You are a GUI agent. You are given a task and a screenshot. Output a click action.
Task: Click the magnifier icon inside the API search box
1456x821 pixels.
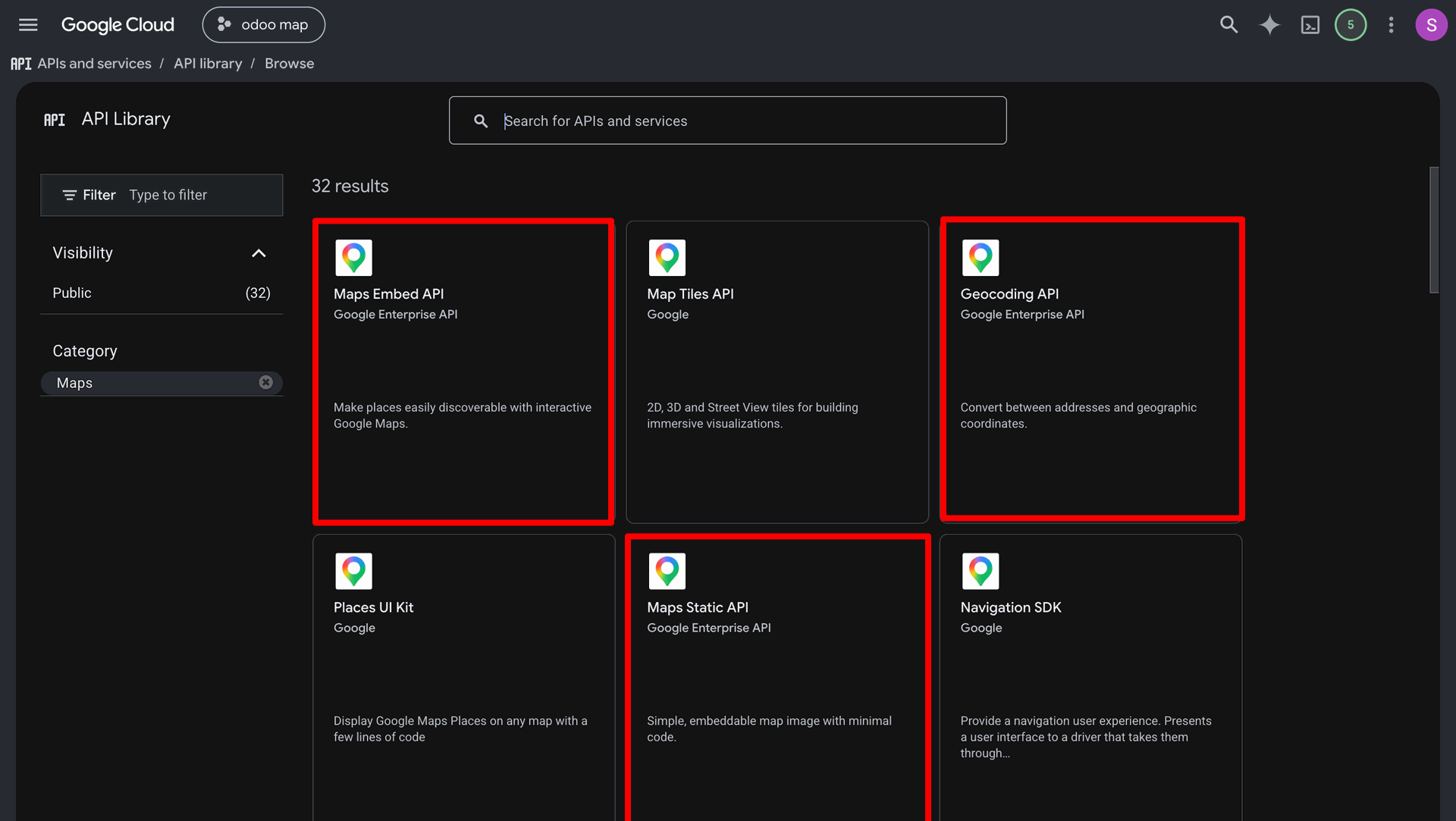click(481, 121)
